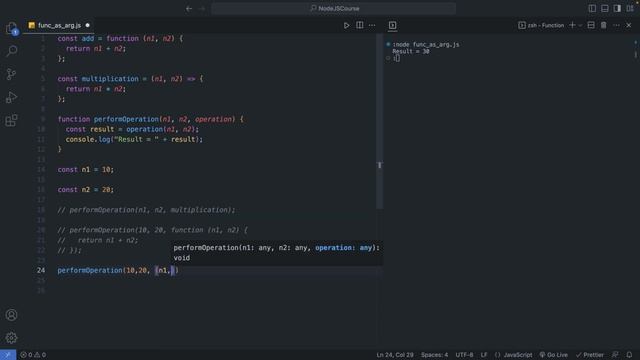The image size is (640, 360).
Task: Click commented performOperation multiplication line
Action: (146, 210)
